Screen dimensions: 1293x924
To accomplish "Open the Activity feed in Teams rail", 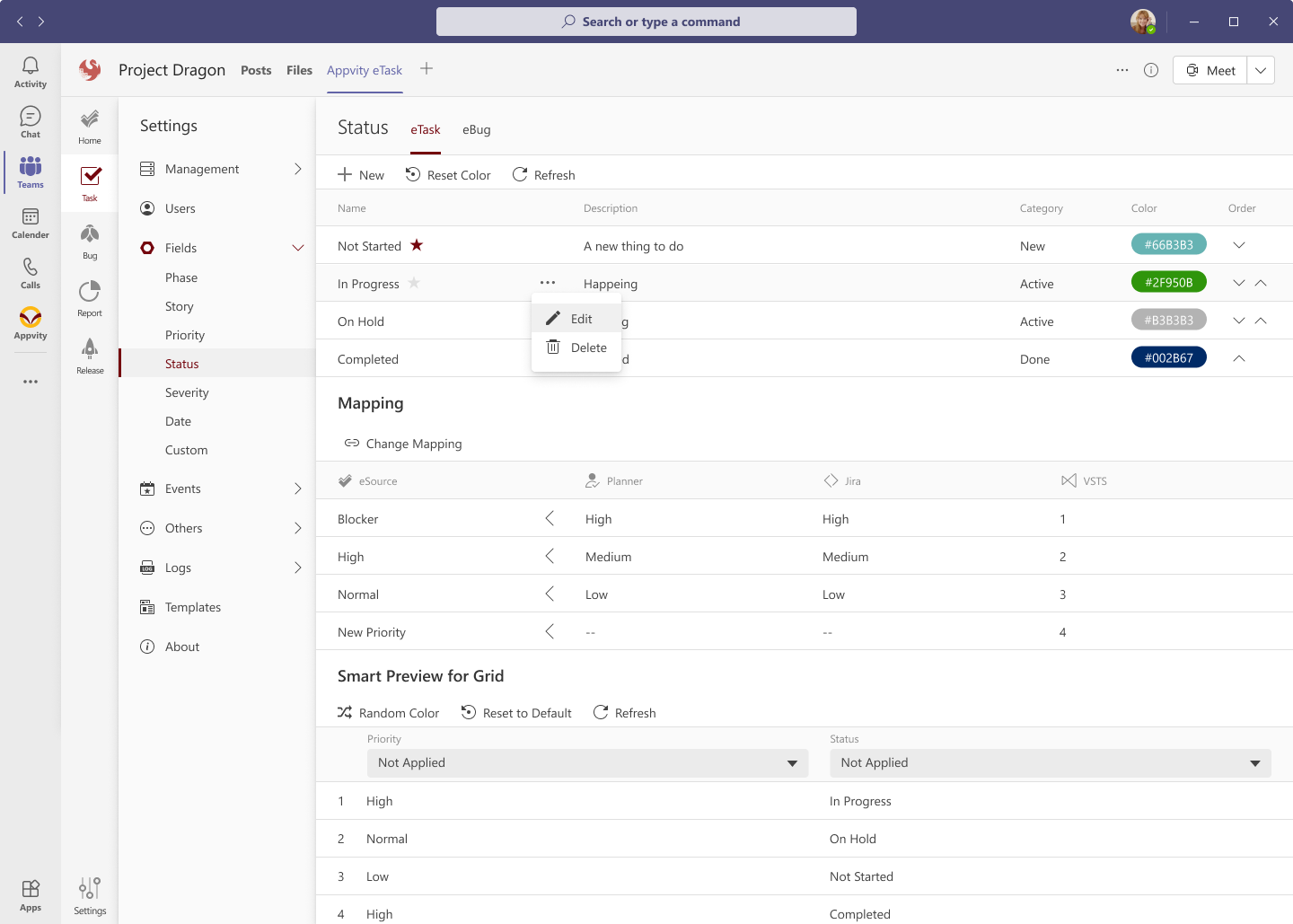I will (30, 64).
